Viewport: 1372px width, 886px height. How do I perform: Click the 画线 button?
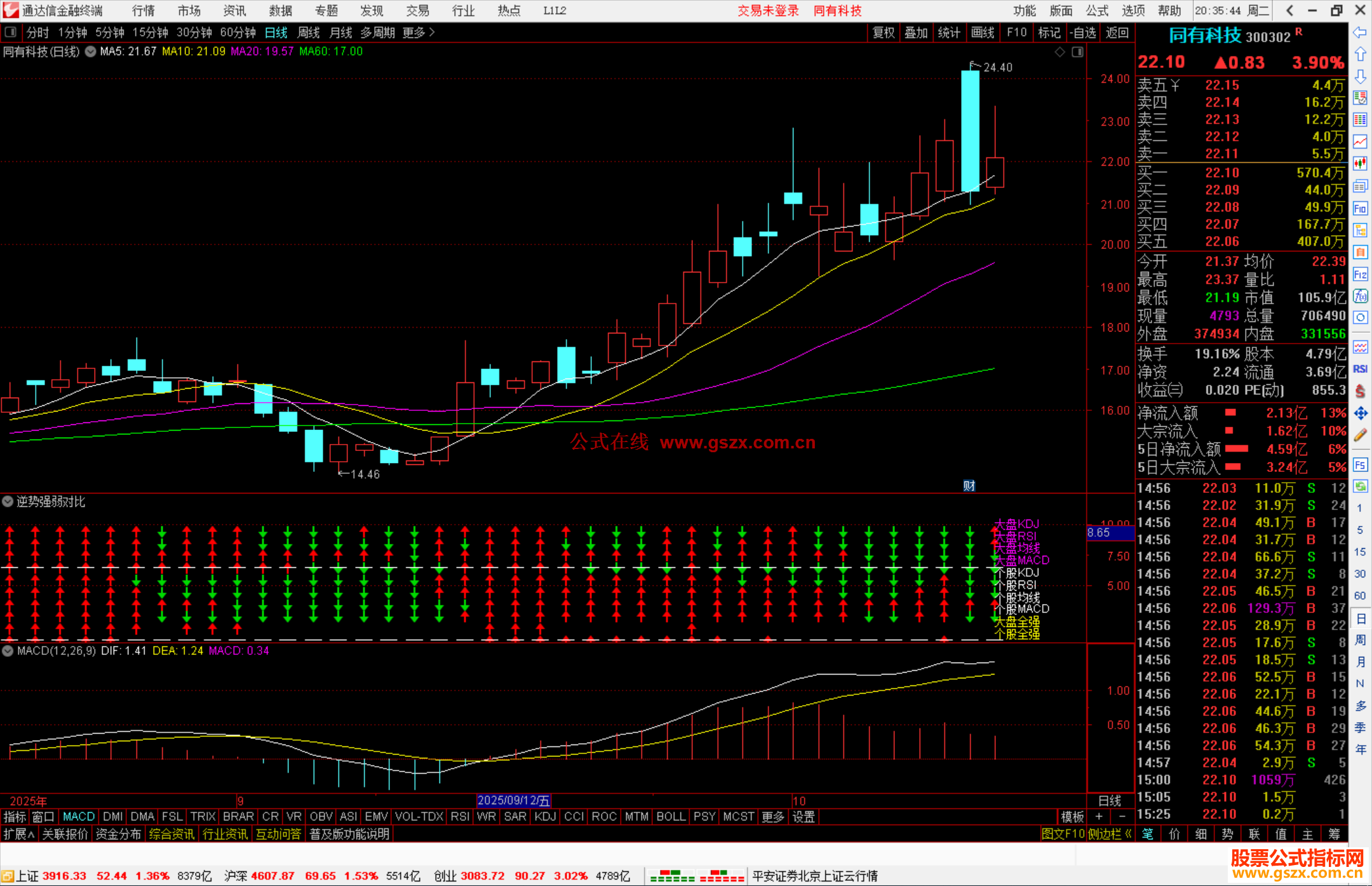coord(982,32)
